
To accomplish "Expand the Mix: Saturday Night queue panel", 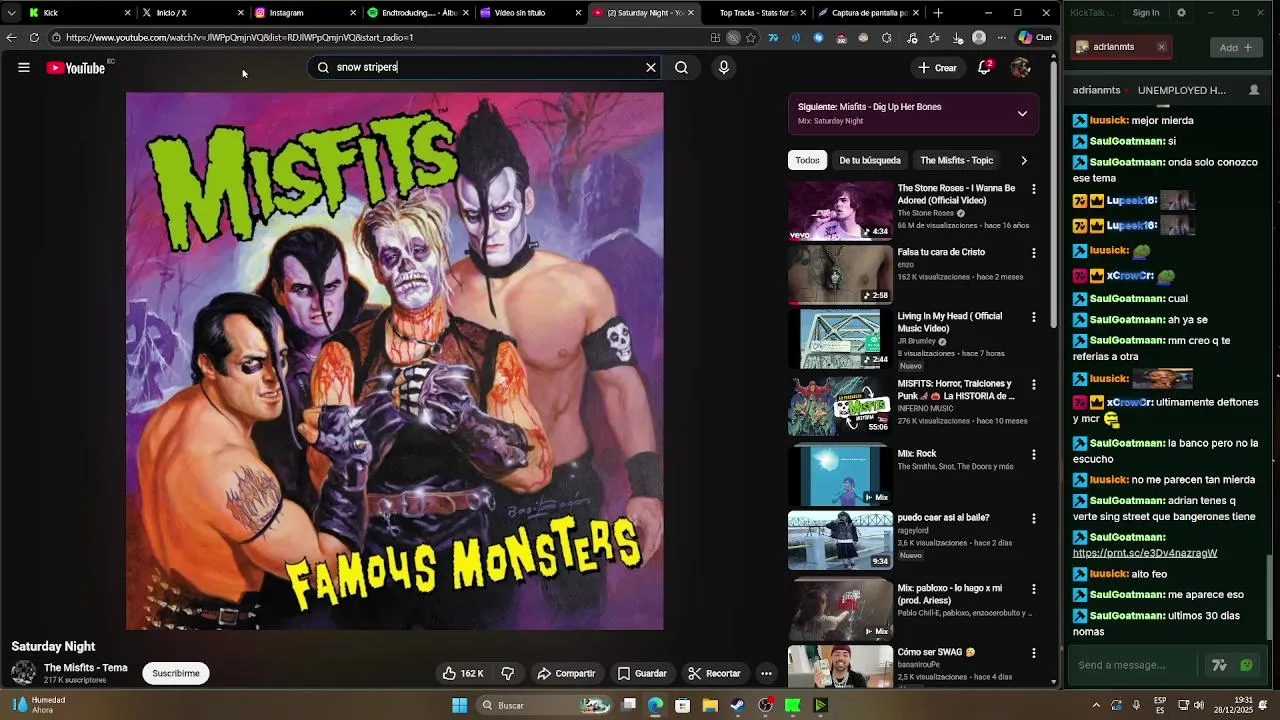I will pyautogui.click(x=1022, y=113).
